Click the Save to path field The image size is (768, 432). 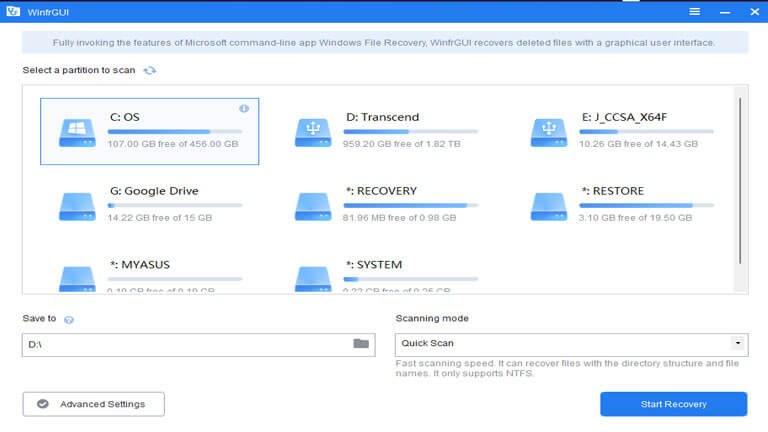tap(198, 345)
